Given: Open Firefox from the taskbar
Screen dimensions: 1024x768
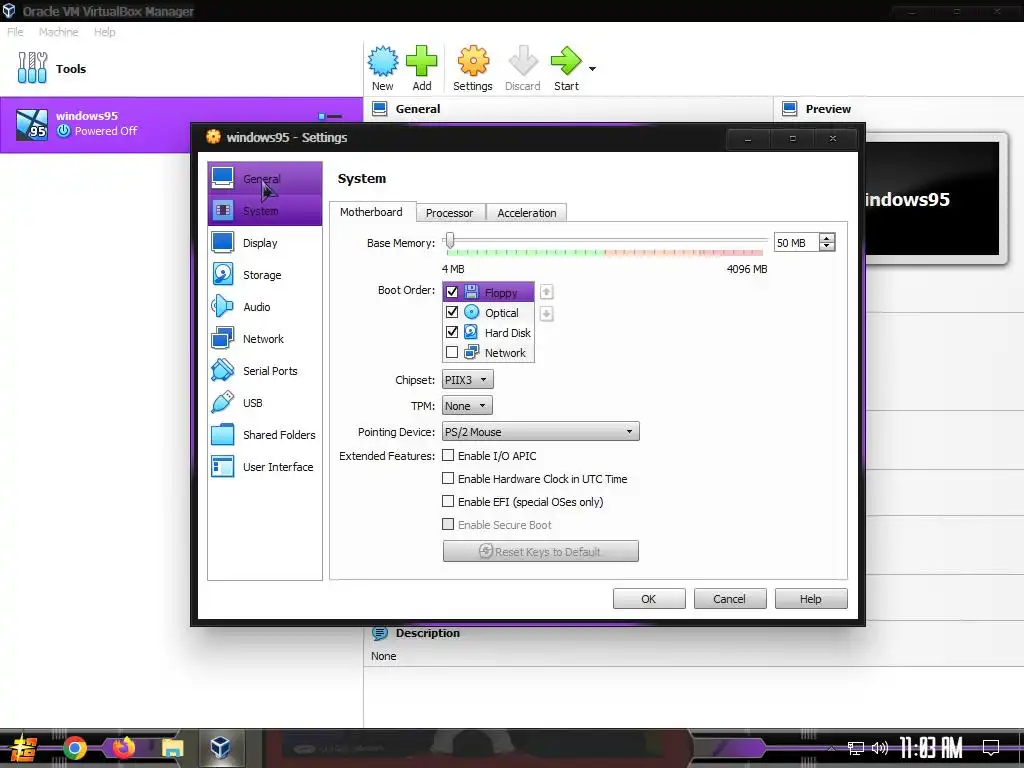Looking at the screenshot, I should 123,748.
